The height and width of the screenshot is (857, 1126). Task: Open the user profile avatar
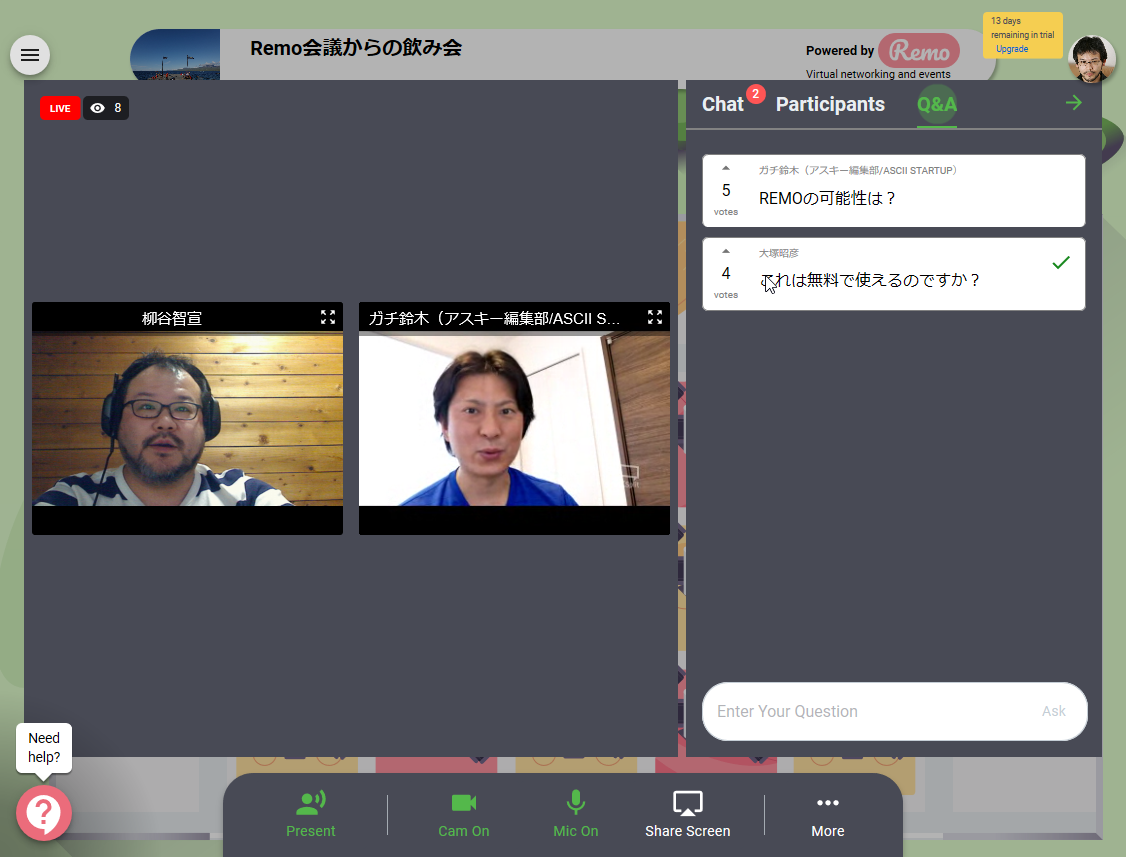click(x=1092, y=58)
